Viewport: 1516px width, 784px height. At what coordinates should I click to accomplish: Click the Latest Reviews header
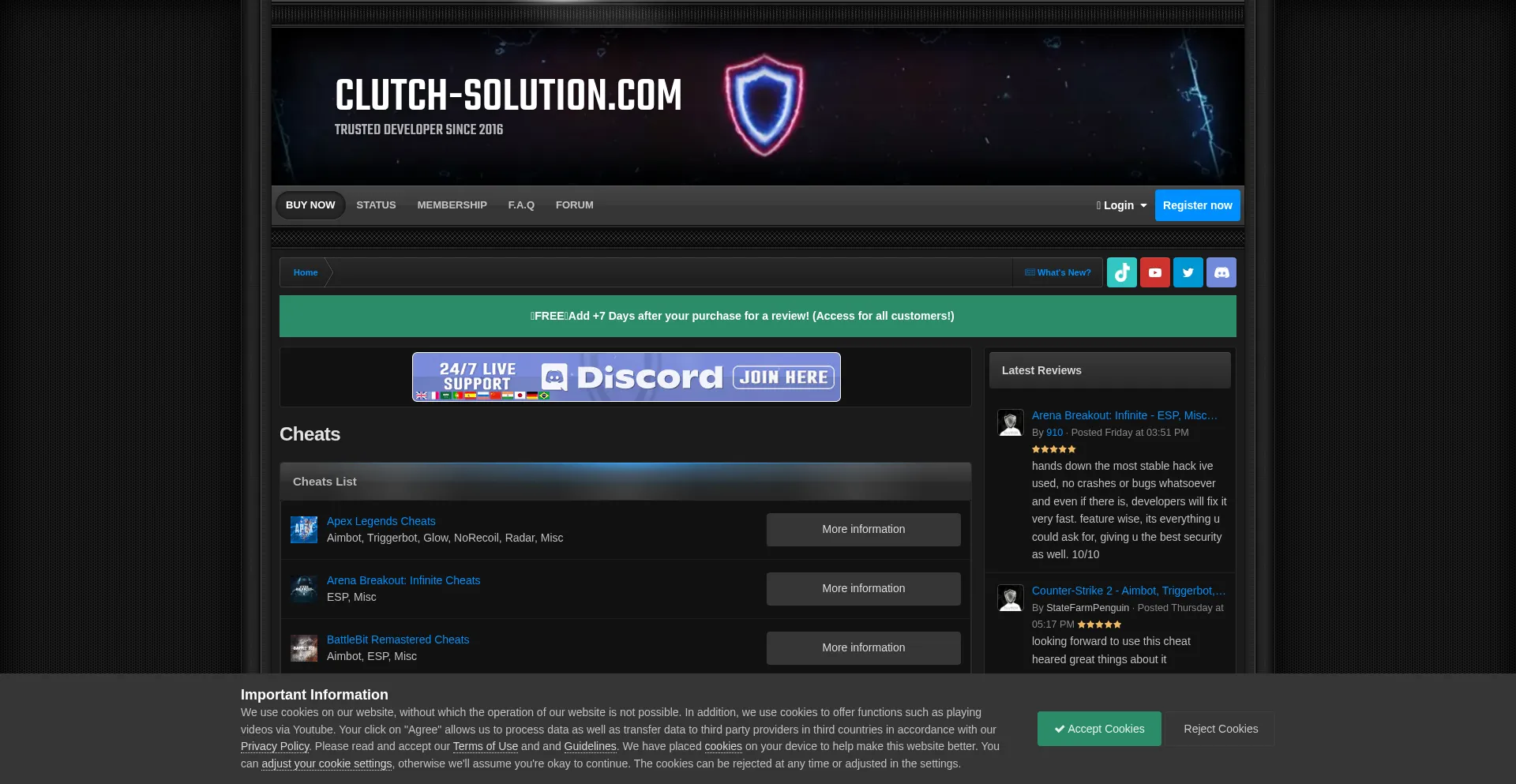point(1109,370)
